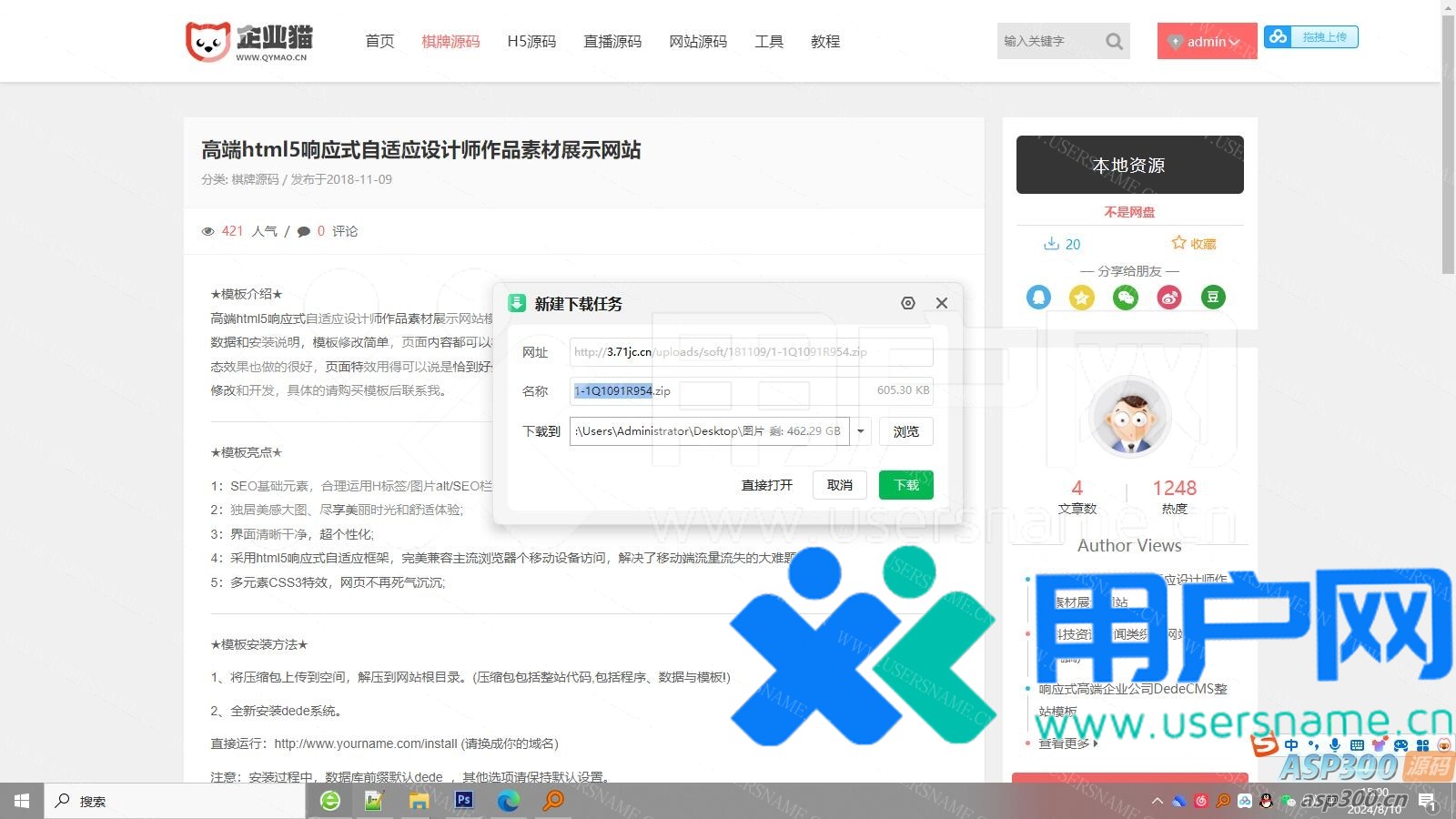Click the 浏览 browse button
Image resolution: width=1456 pixels, height=819 pixels.
click(x=905, y=431)
